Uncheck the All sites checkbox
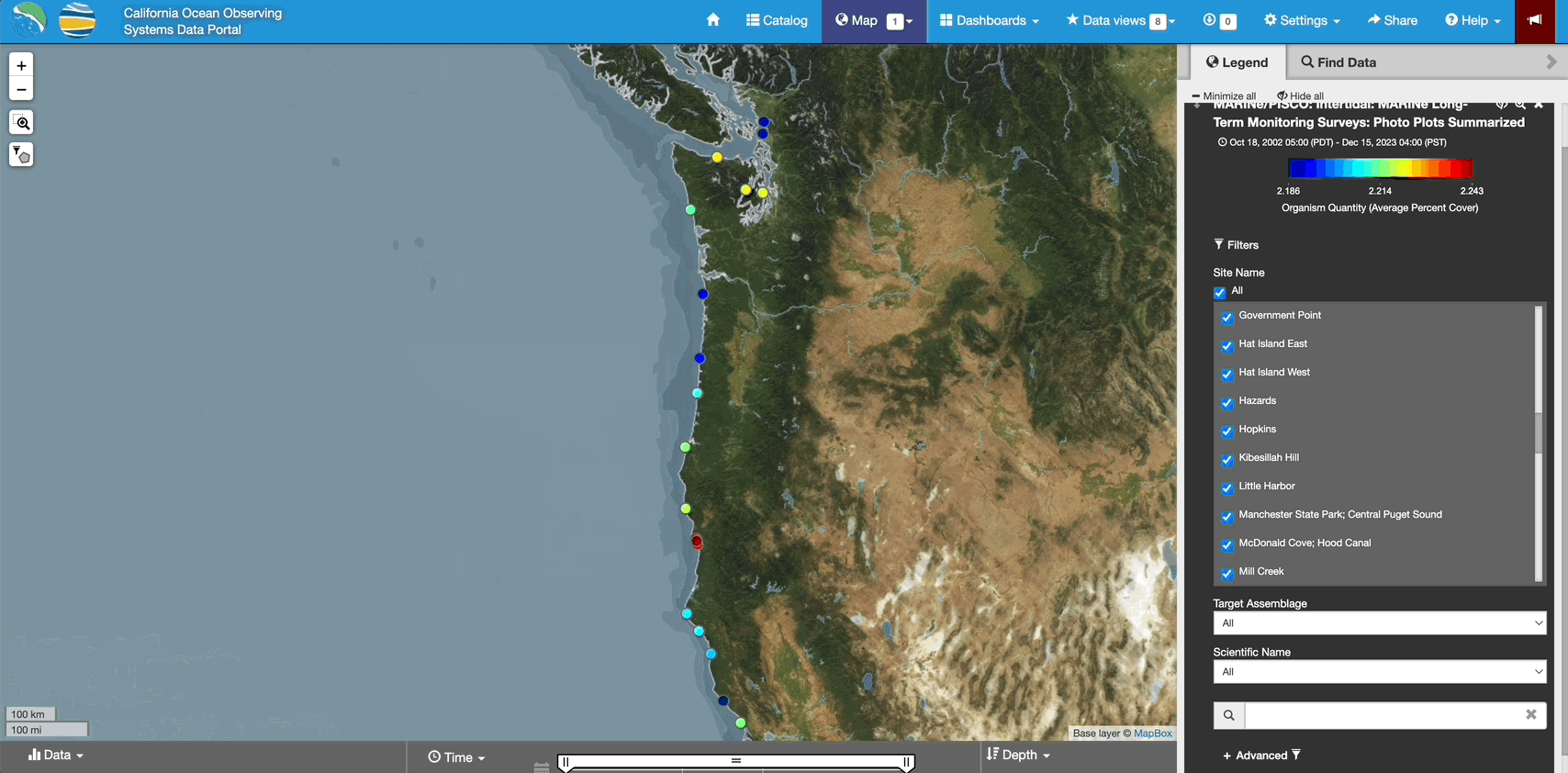The height and width of the screenshot is (773, 1568). (1219, 293)
